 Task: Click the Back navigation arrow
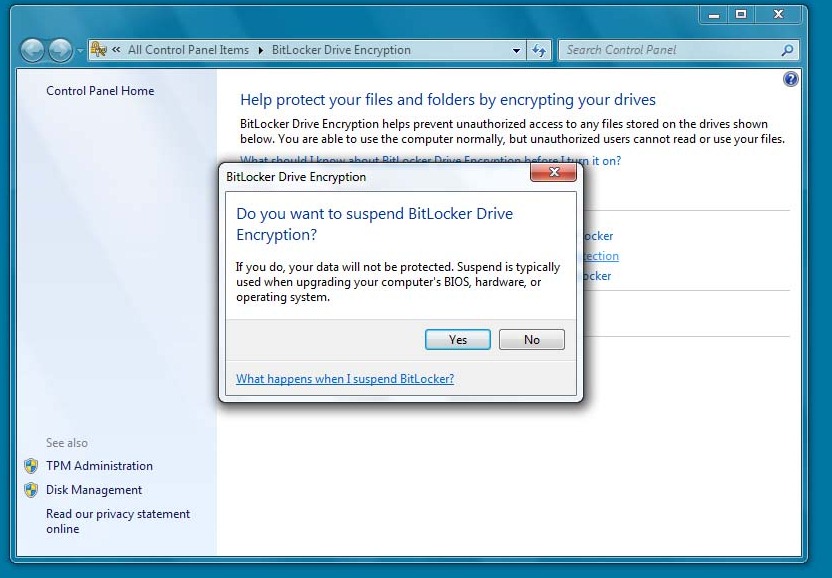(32, 51)
